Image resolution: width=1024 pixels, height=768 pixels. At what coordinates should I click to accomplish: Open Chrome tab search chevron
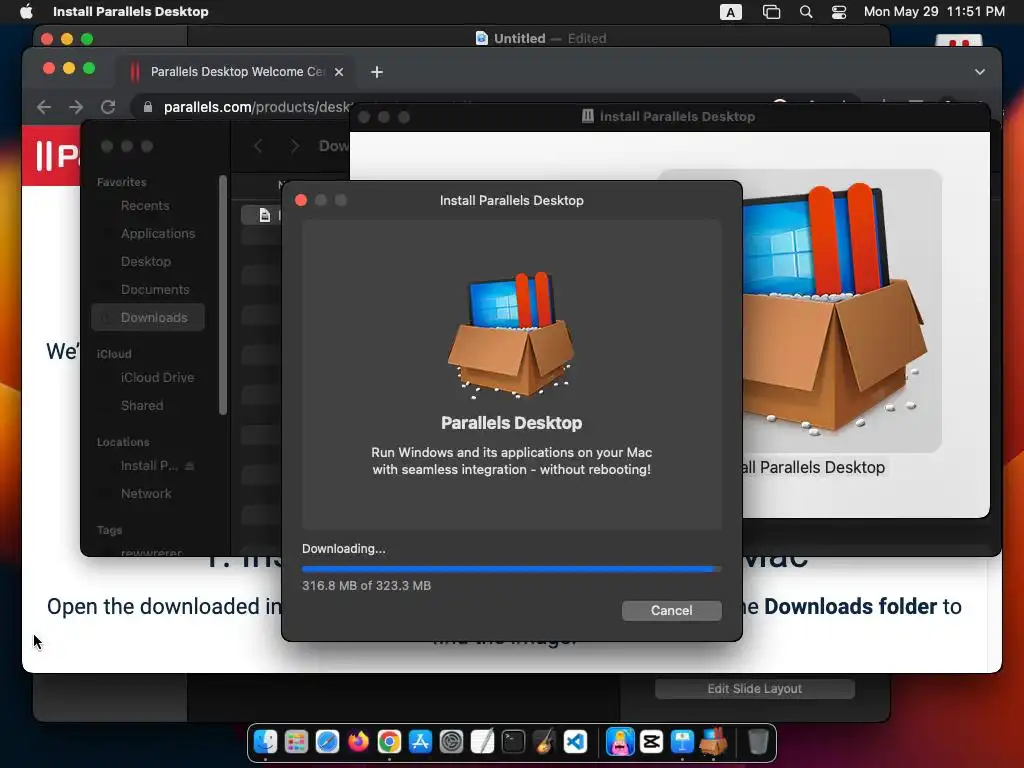pyautogui.click(x=980, y=72)
